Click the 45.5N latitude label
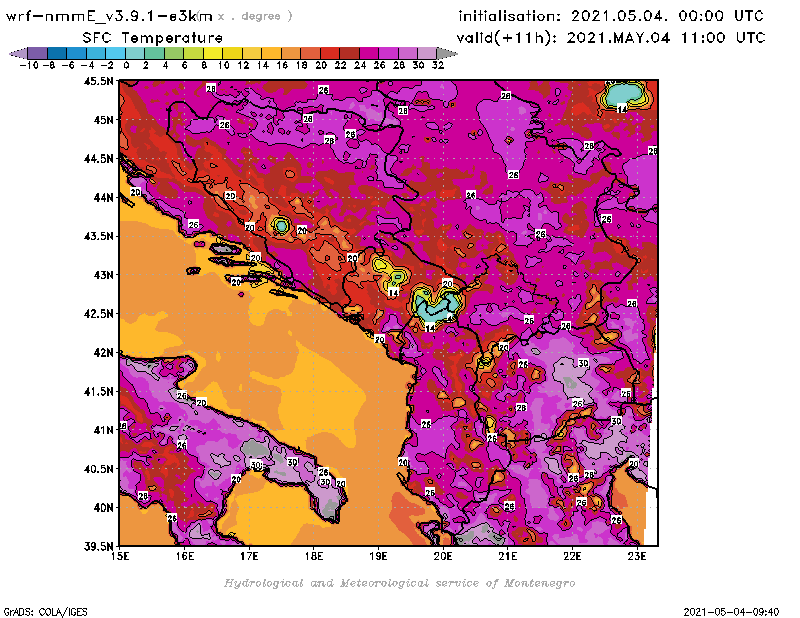The height and width of the screenshot is (618, 800). (x=98, y=81)
